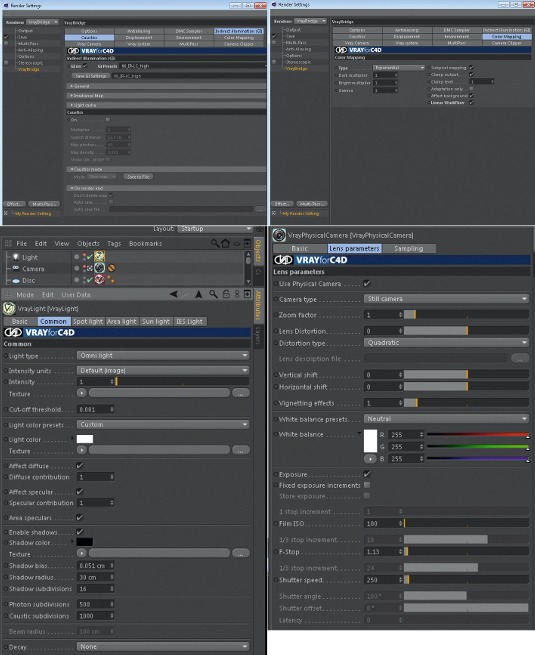The height and width of the screenshot is (655, 535).
Task: Open the Tags menu in Object Manager
Action: point(114,243)
